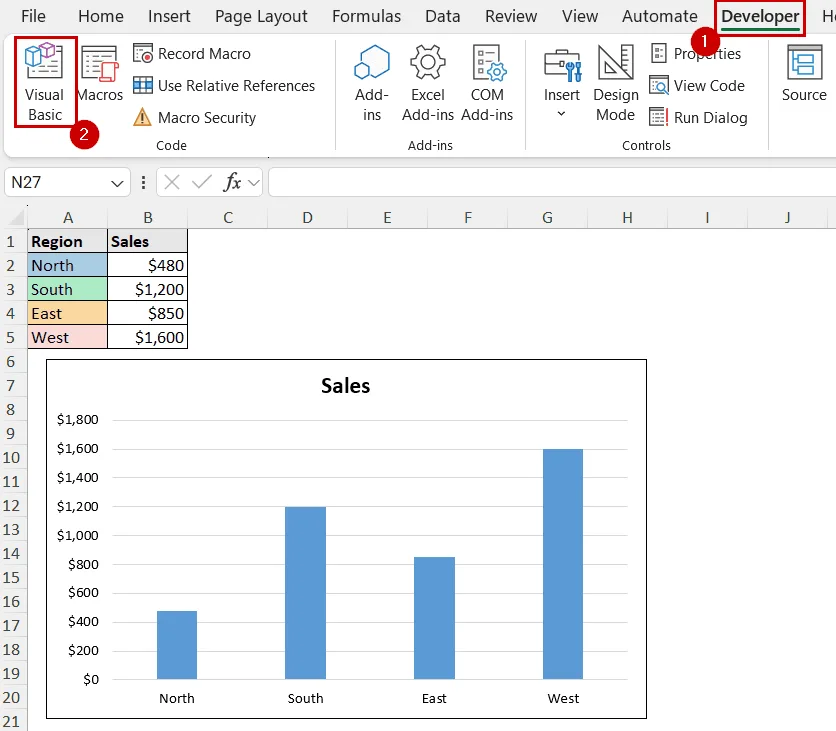Switch to the Automate tab
This screenshot has height=731, width=836.
click(660, 17)
